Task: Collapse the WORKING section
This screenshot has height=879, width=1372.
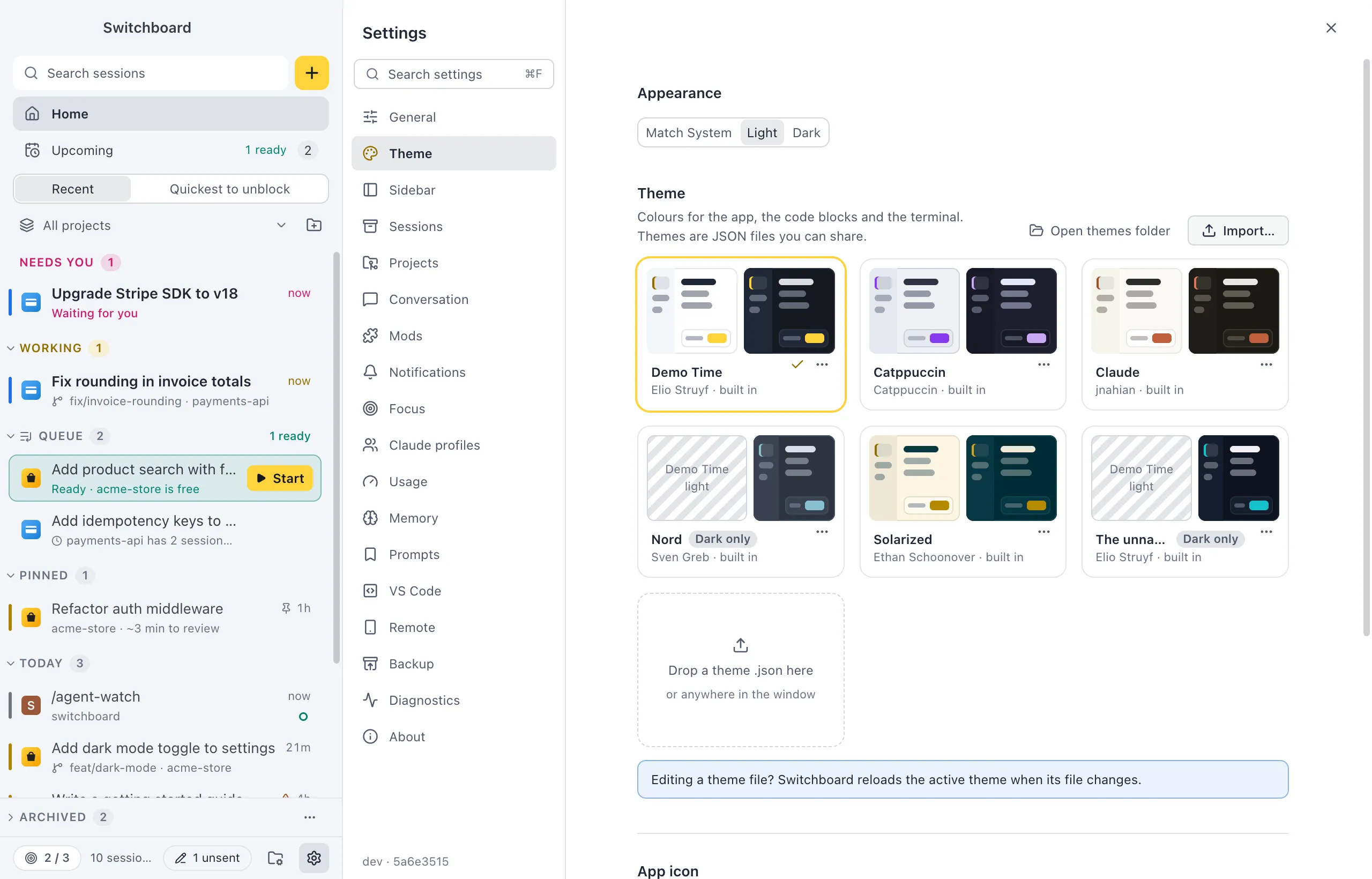Action: click(x=11, y=348)
